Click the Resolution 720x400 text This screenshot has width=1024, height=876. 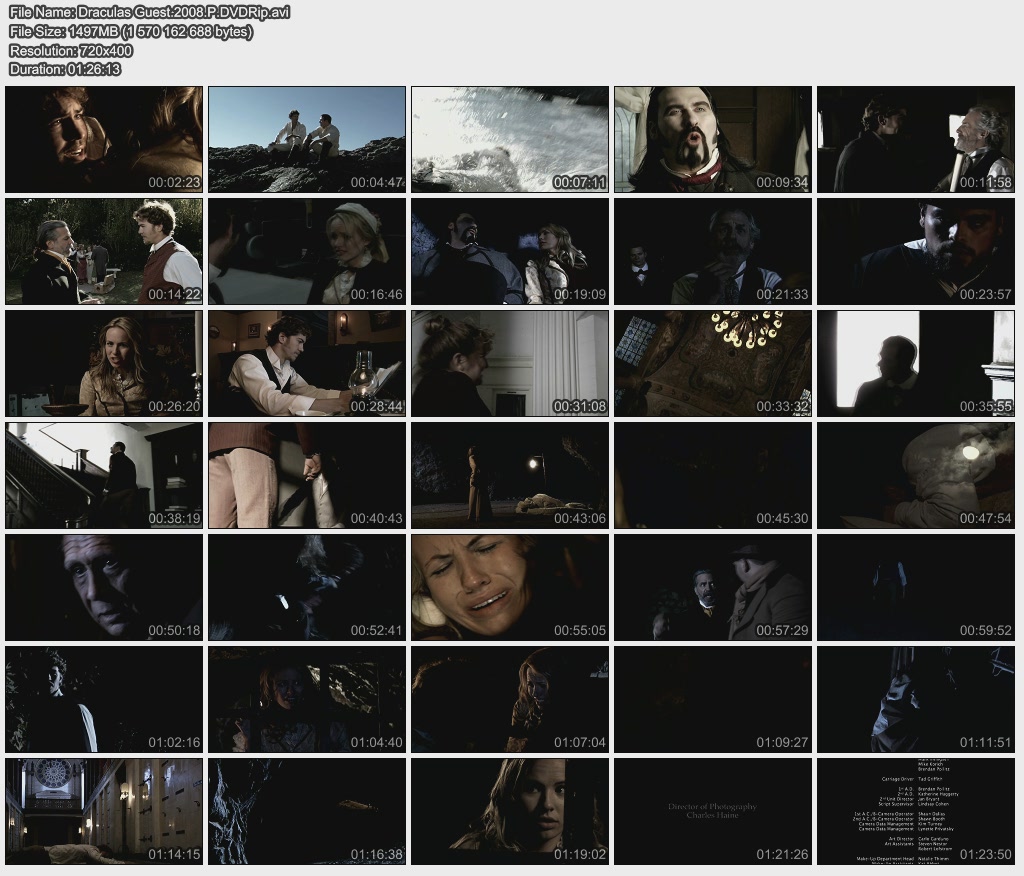pyautogui.click(x=71, y=50)
